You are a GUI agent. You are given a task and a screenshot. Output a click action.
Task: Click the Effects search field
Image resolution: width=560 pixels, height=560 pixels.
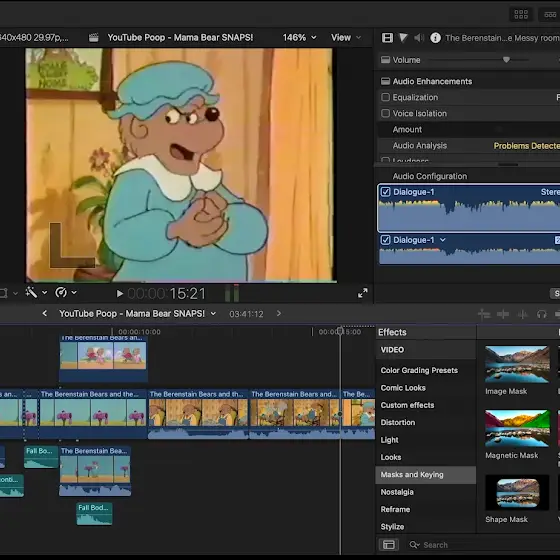pyautogui.click(x=484, y=545)
